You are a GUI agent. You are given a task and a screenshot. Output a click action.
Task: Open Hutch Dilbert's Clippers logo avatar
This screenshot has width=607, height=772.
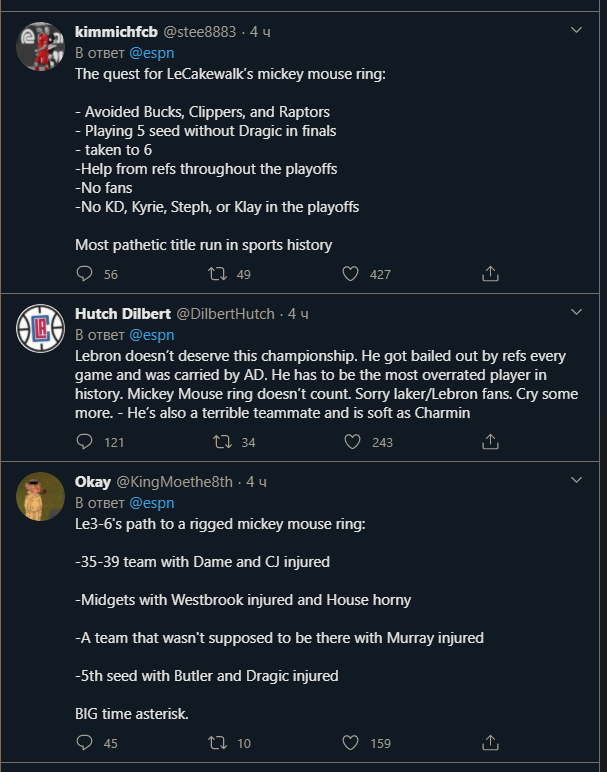coord(40,328)
